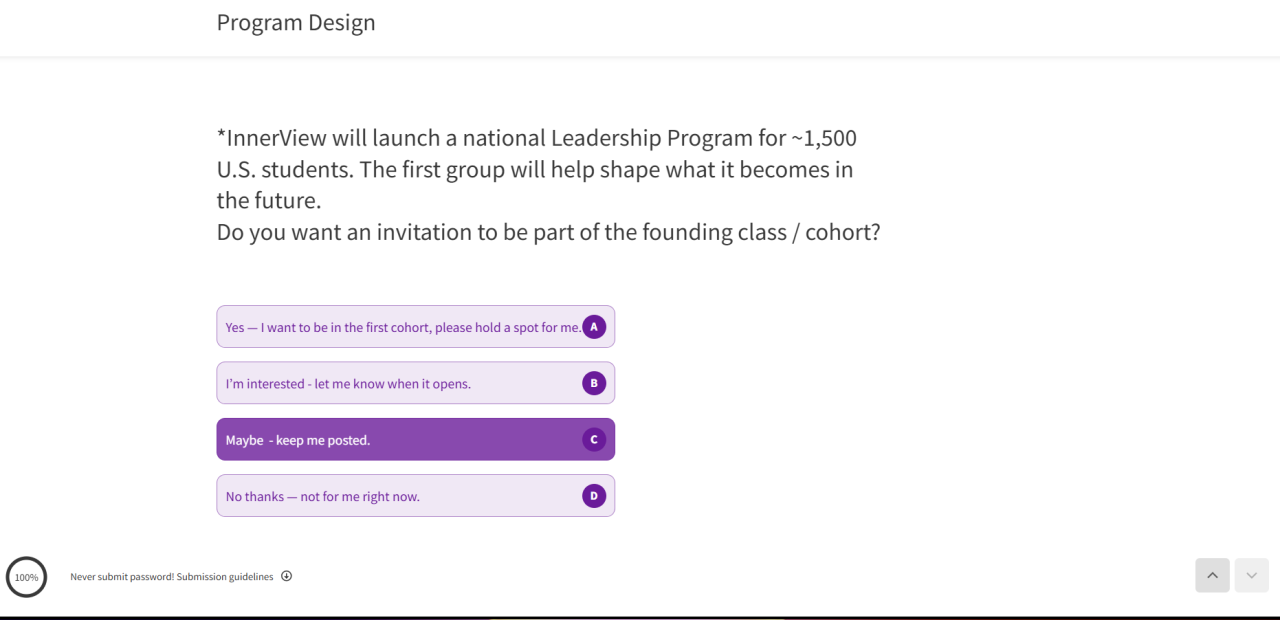Screen dimensions: 1280x620
Task: Pick the "Maybe - keep me posted" answer
Action: coord(298,440)
